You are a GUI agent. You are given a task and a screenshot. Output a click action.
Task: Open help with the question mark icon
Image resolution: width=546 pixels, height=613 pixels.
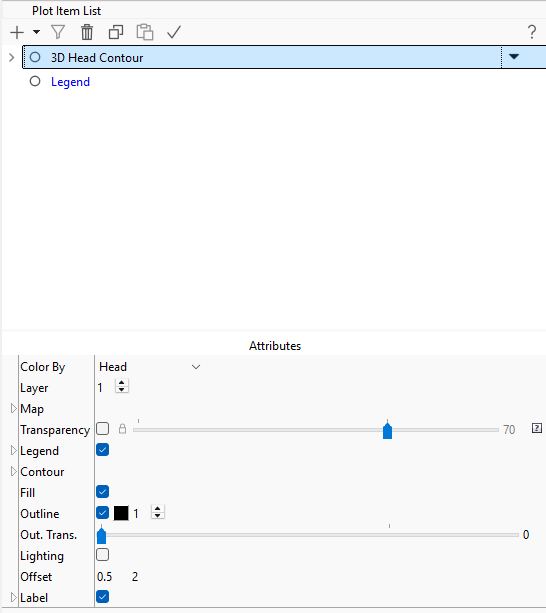pyautogui.click(x=532, y=32)
